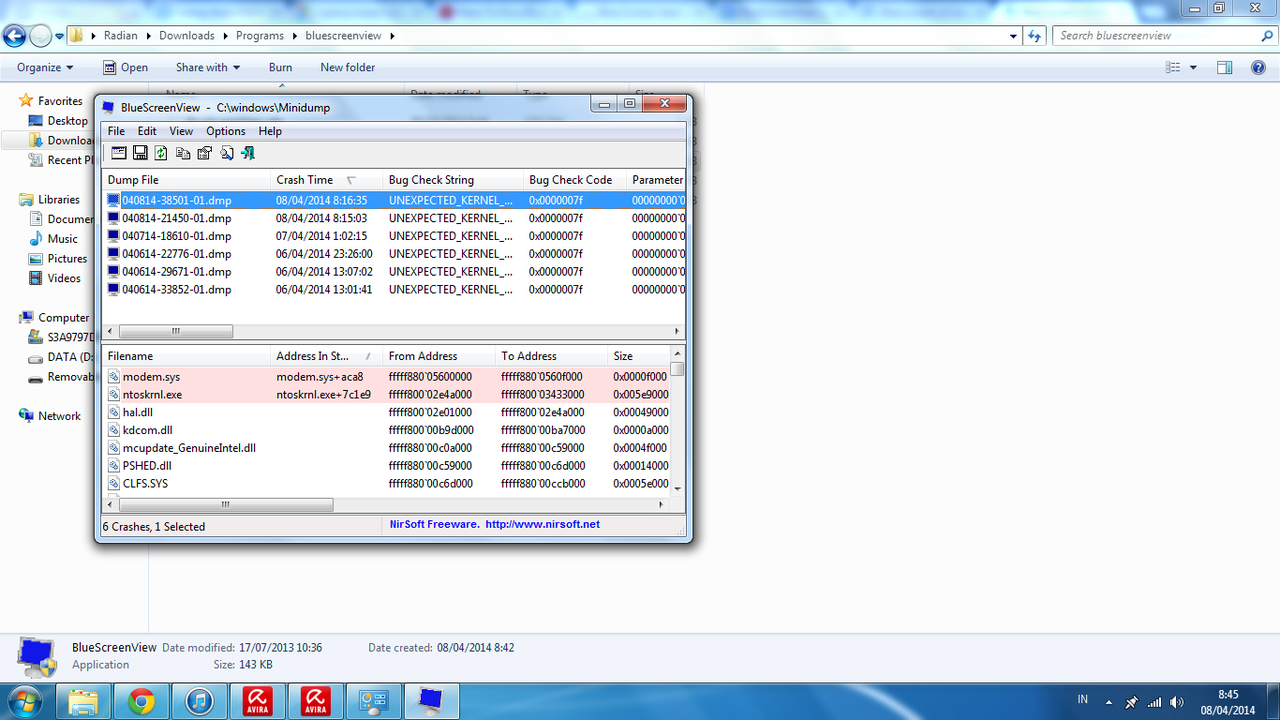Open the Edit menu in BlueScreenView
1280x720 pixels.
click(147, 131)
